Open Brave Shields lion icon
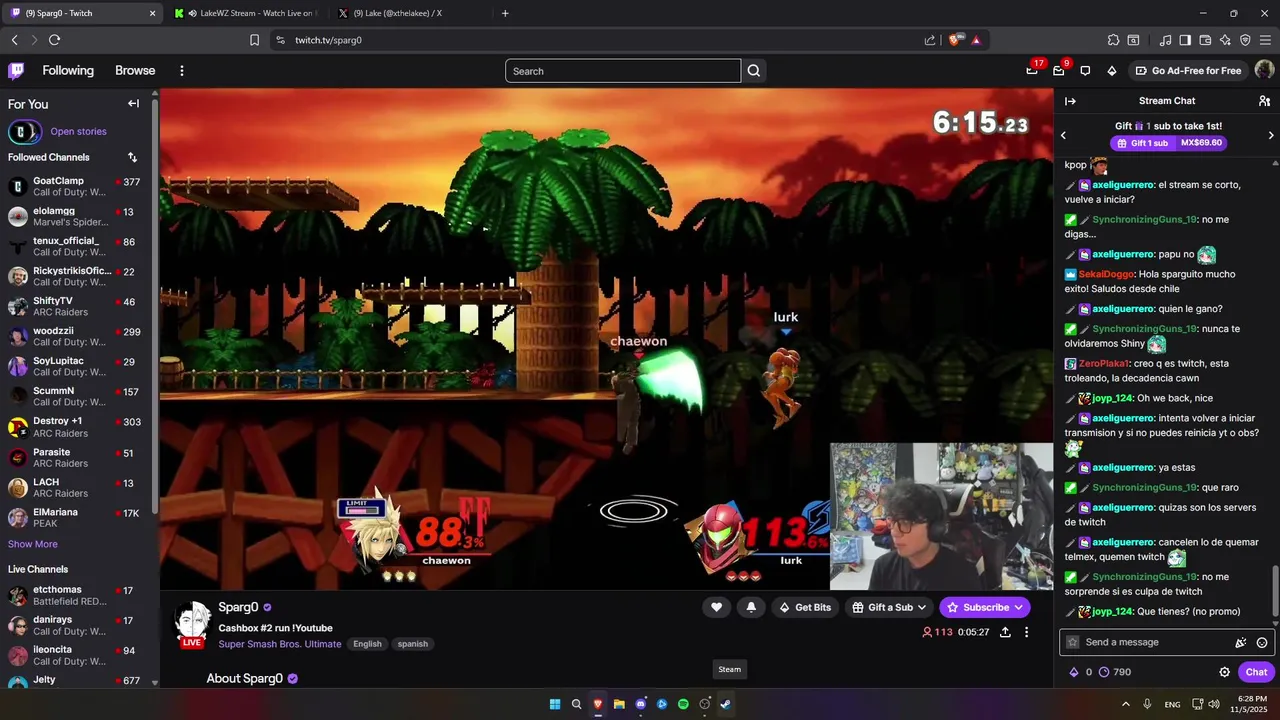This screenshot has width=1280, height=720. [x=954, y=40]
